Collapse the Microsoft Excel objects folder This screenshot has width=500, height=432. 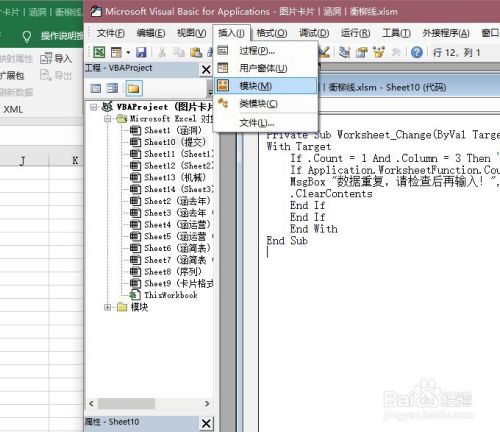coord(107,118)
